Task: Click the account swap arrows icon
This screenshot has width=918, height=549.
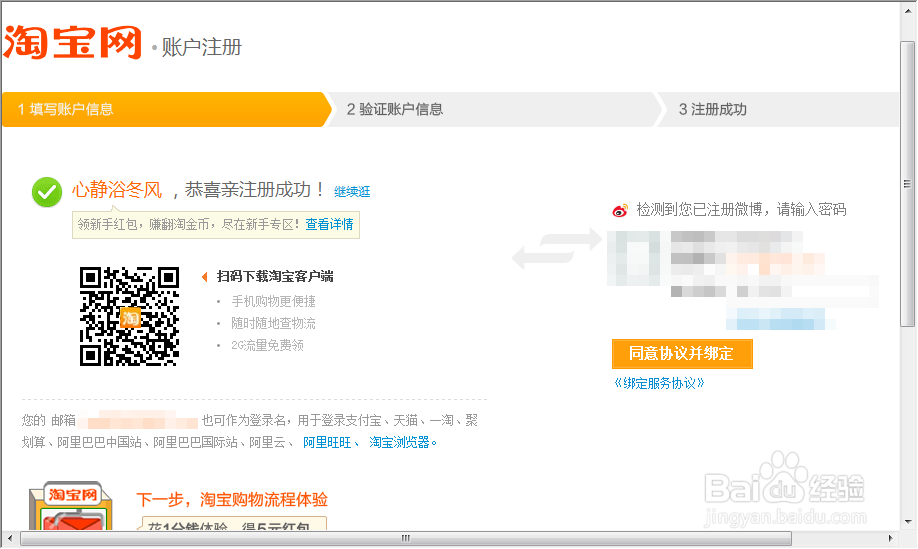Action: tap(557, 249)
